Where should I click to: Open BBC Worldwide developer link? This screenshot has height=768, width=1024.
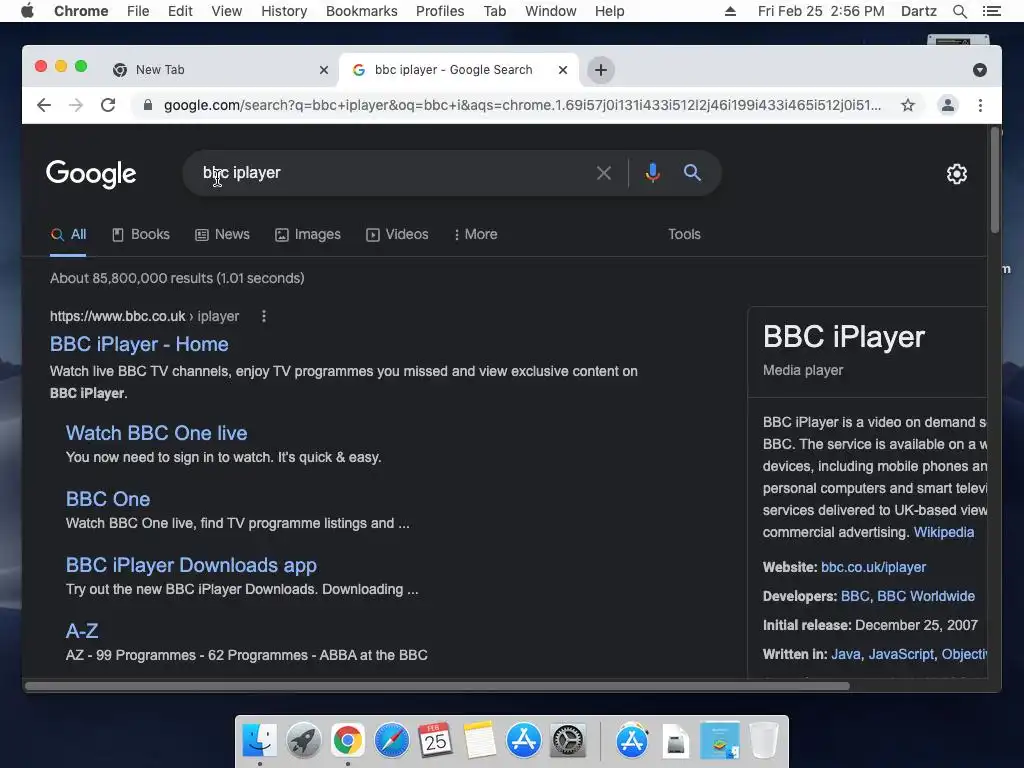point(926,596)
